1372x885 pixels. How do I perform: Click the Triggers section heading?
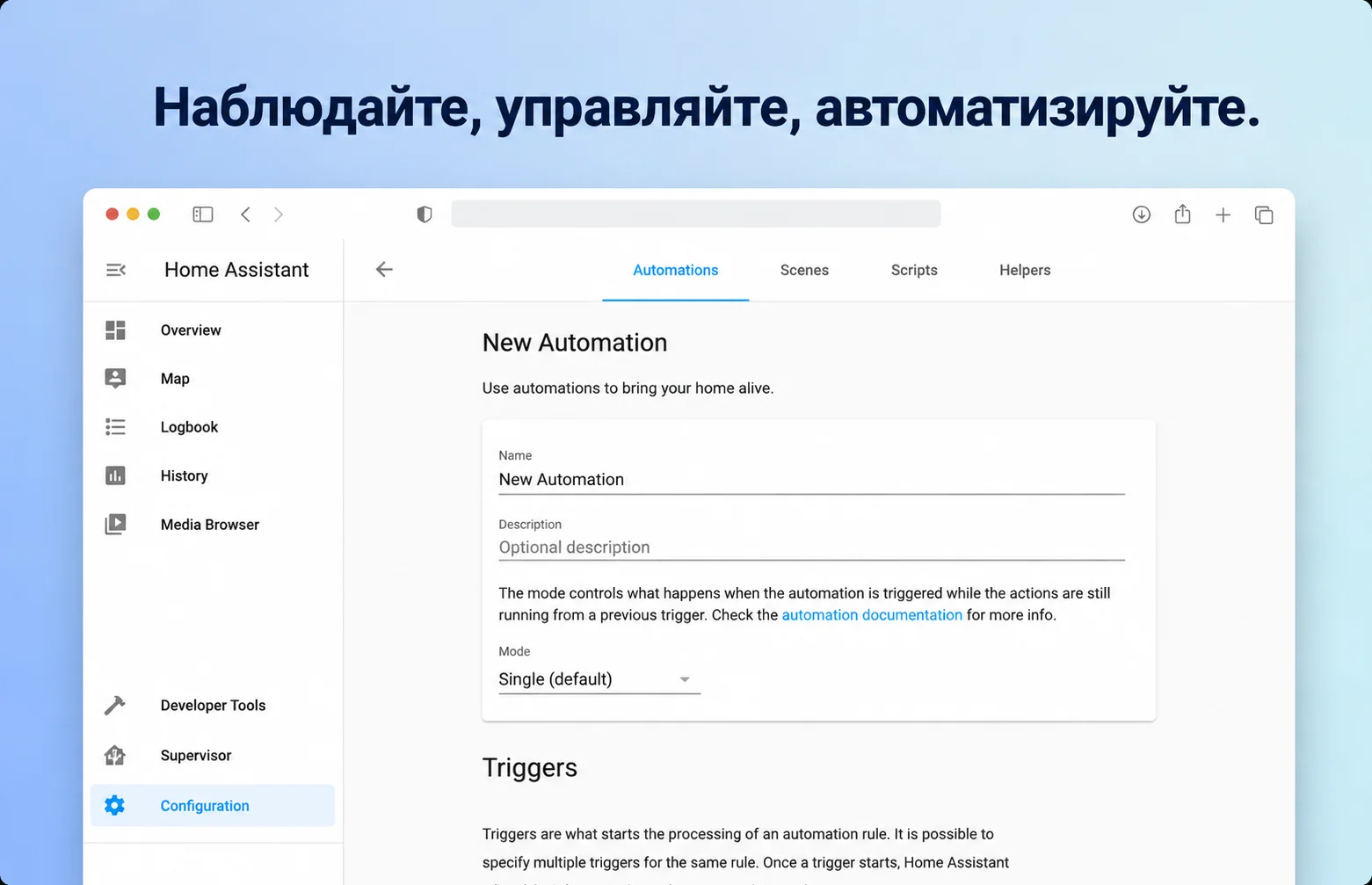point(530,768)
